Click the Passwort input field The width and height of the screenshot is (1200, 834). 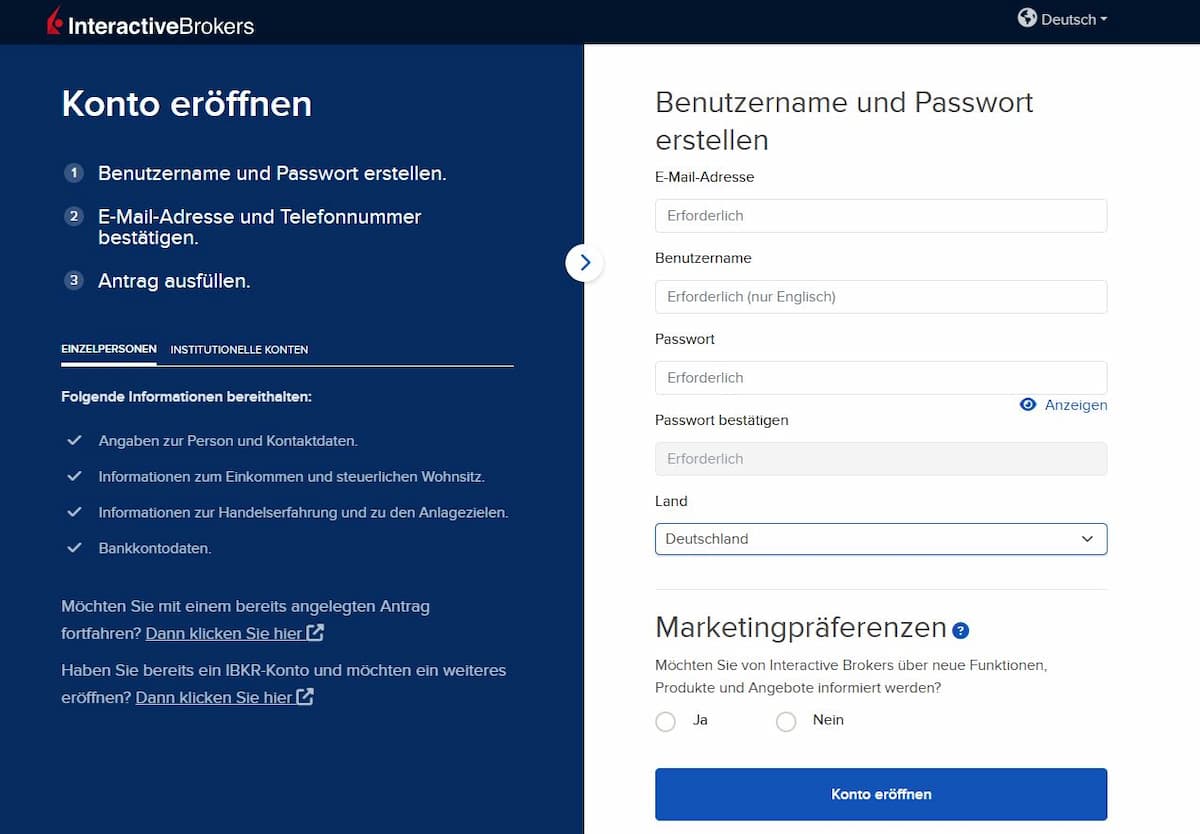click(881, 378)
